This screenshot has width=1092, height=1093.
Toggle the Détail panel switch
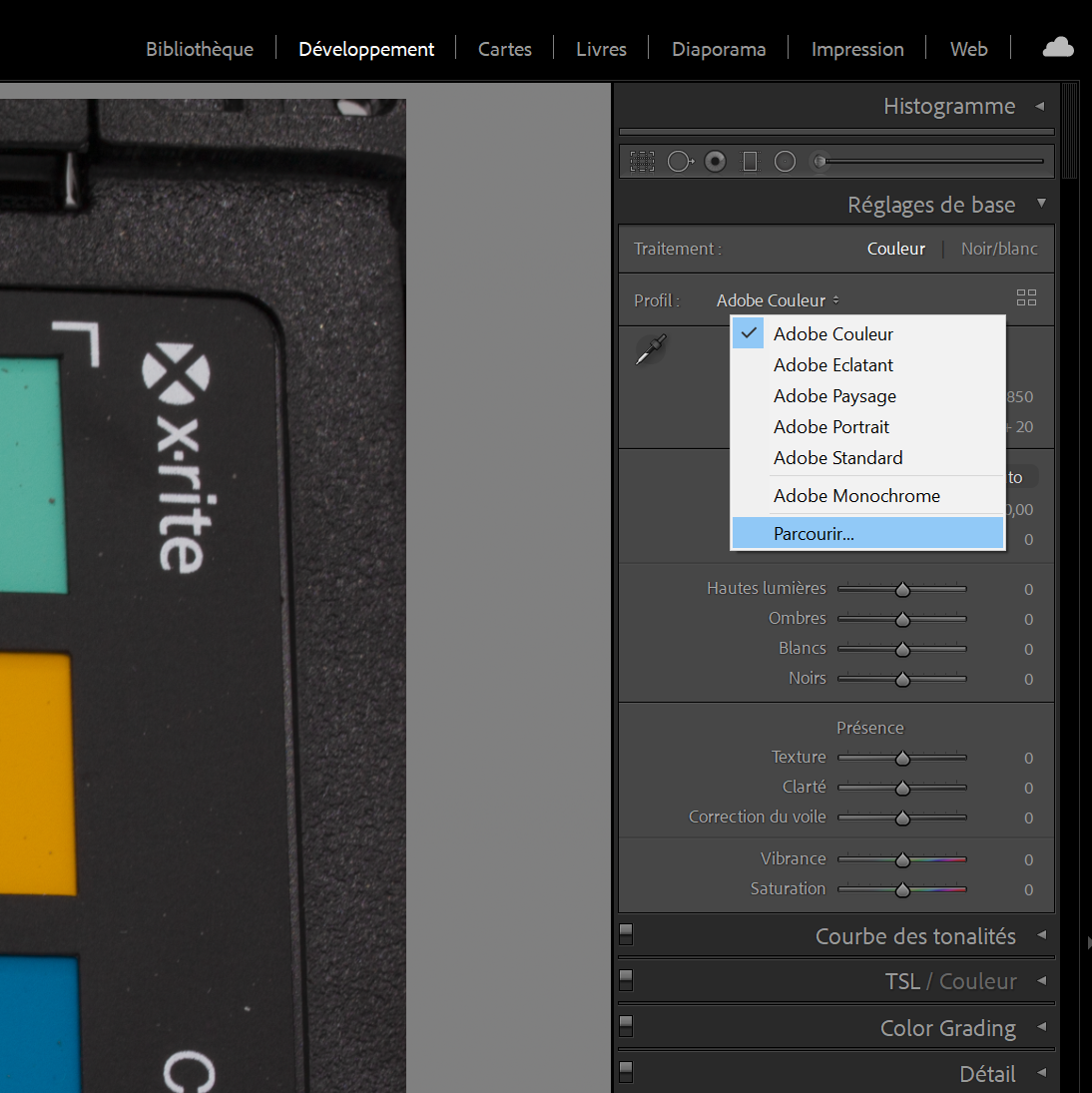(626, 1072)
